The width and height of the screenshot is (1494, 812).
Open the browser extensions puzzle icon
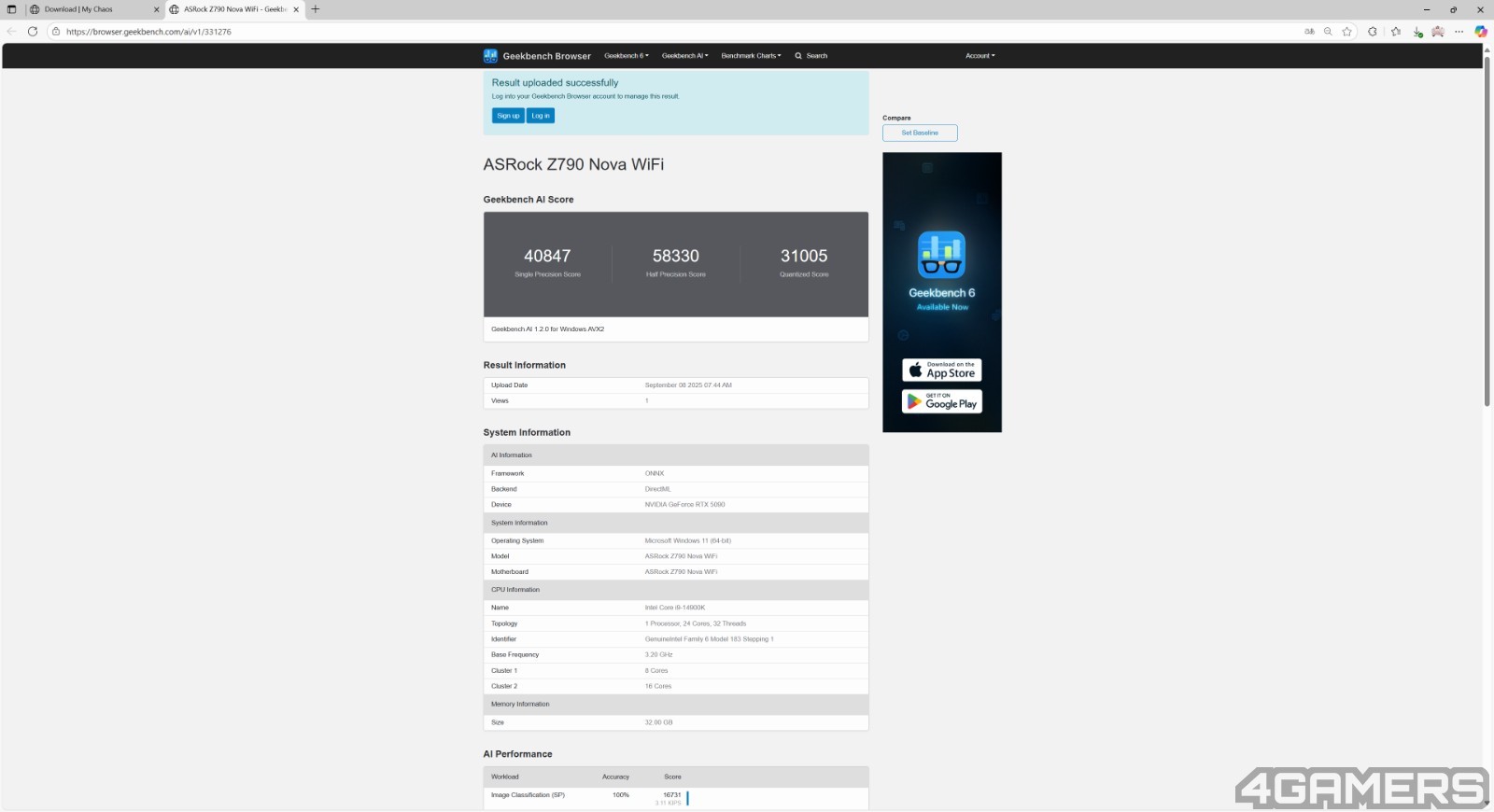tap(1372, 32)
